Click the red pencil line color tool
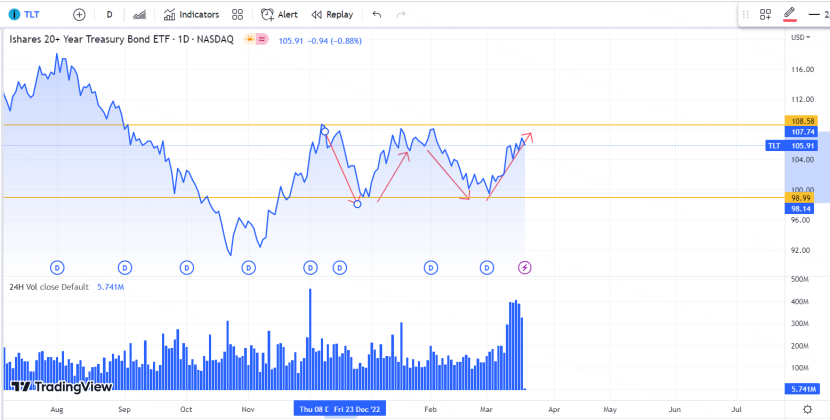This screenshot has height=420, width=830. [789, 14]
